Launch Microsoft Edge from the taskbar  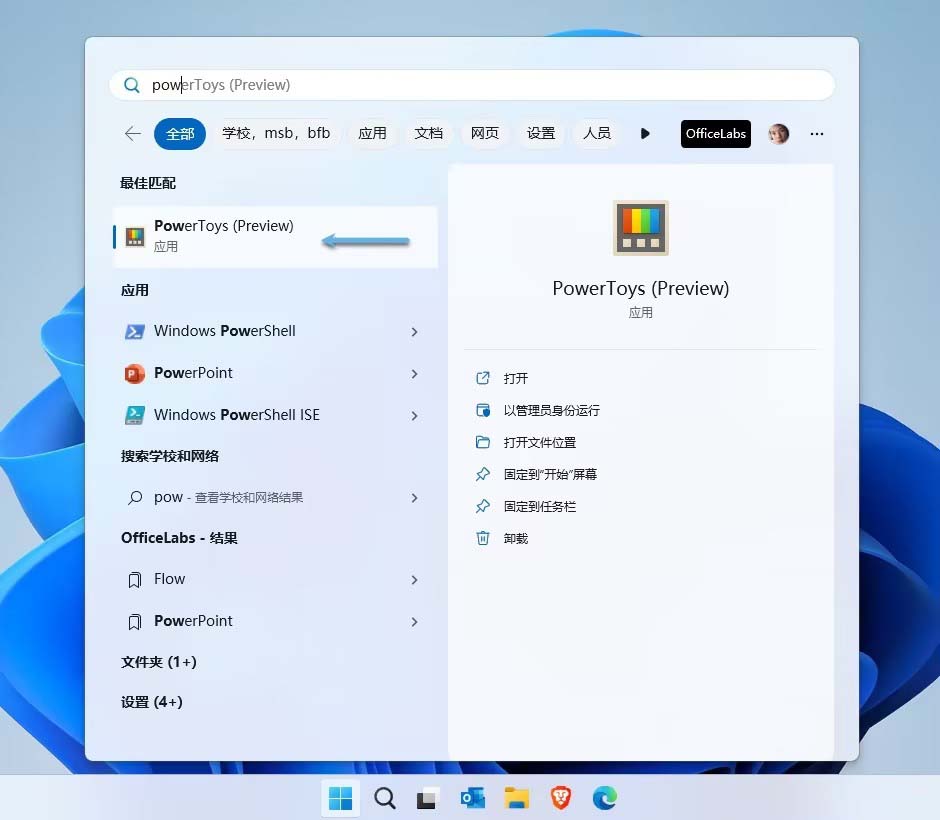coord(604,798)
